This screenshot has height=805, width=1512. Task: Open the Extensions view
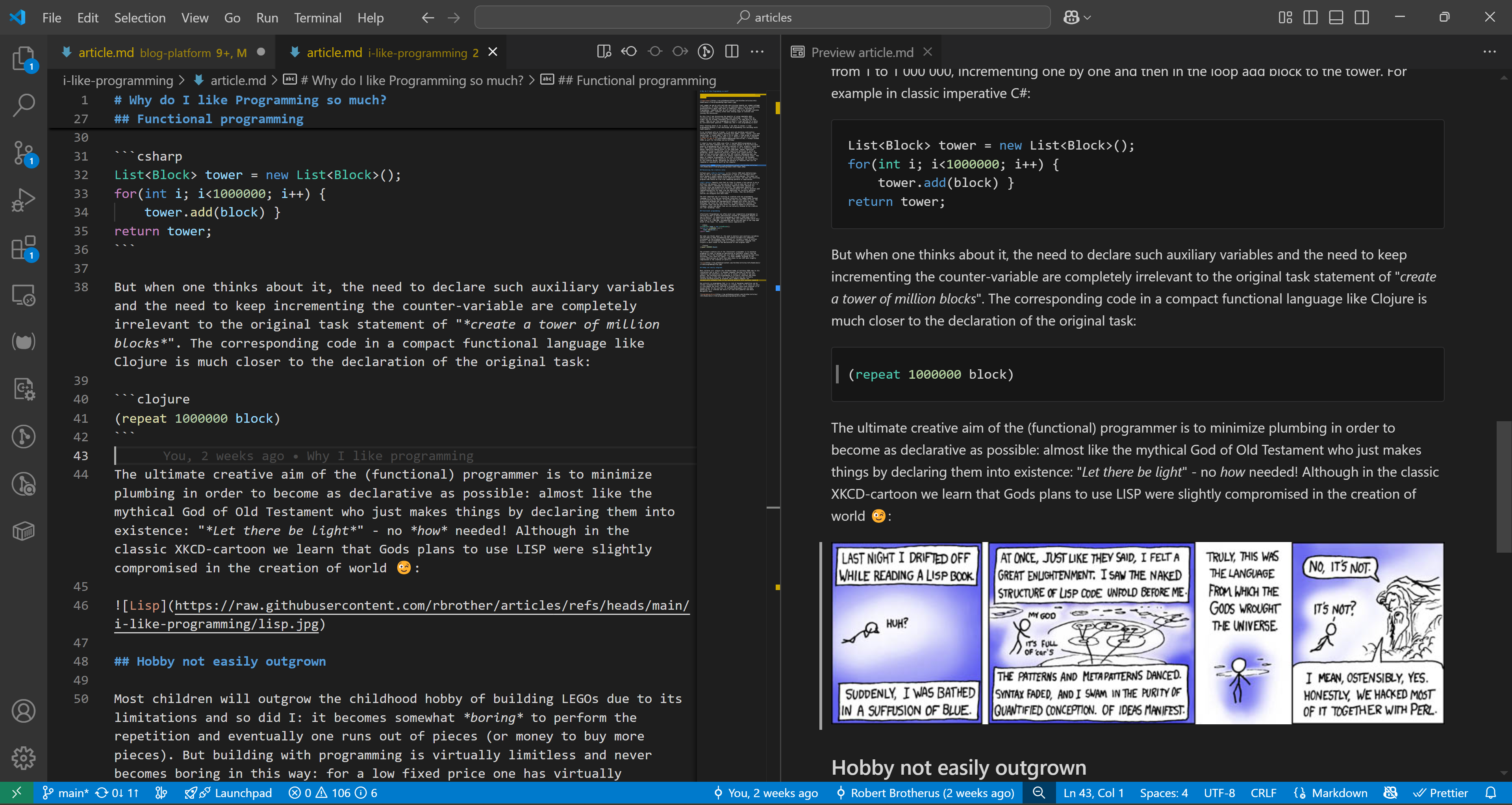(24, 248)
